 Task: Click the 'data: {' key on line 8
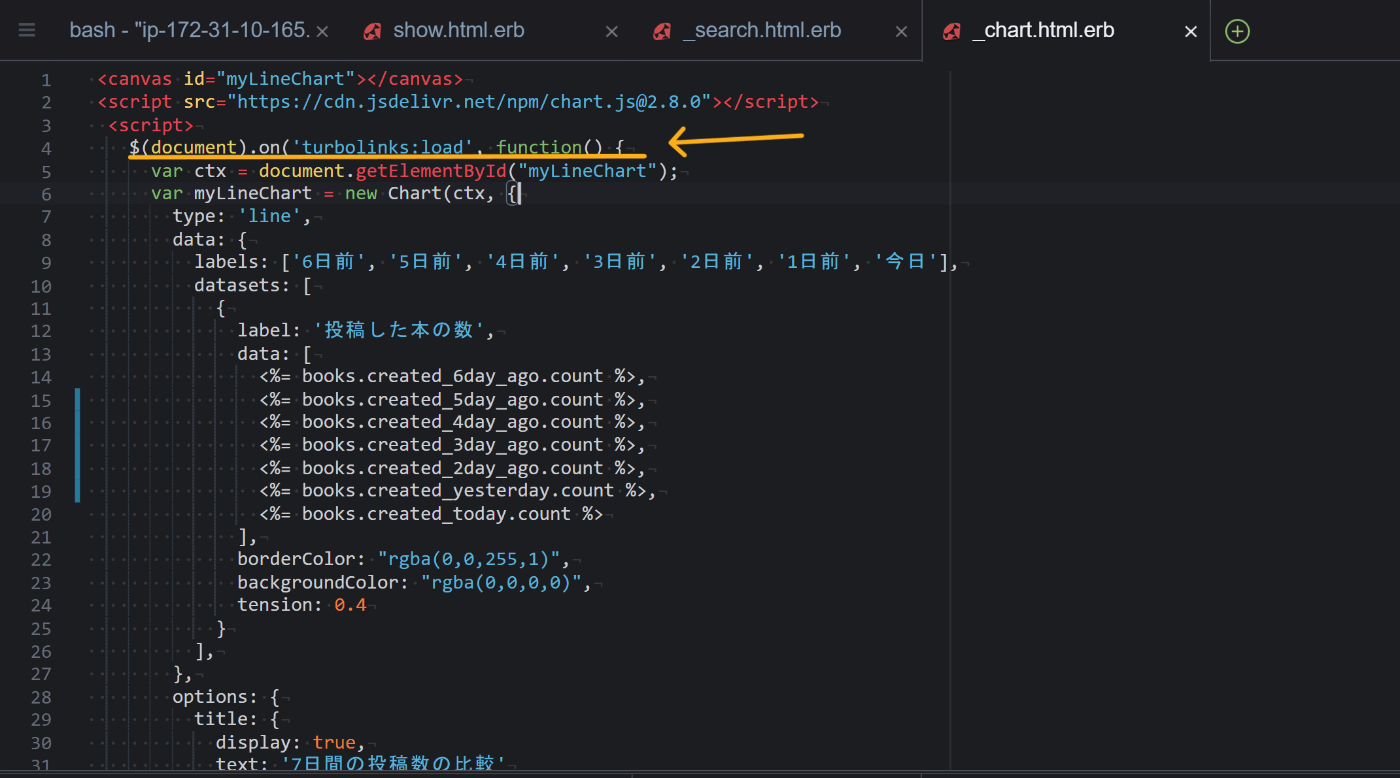pyautogui.click(x=209, y=240)
